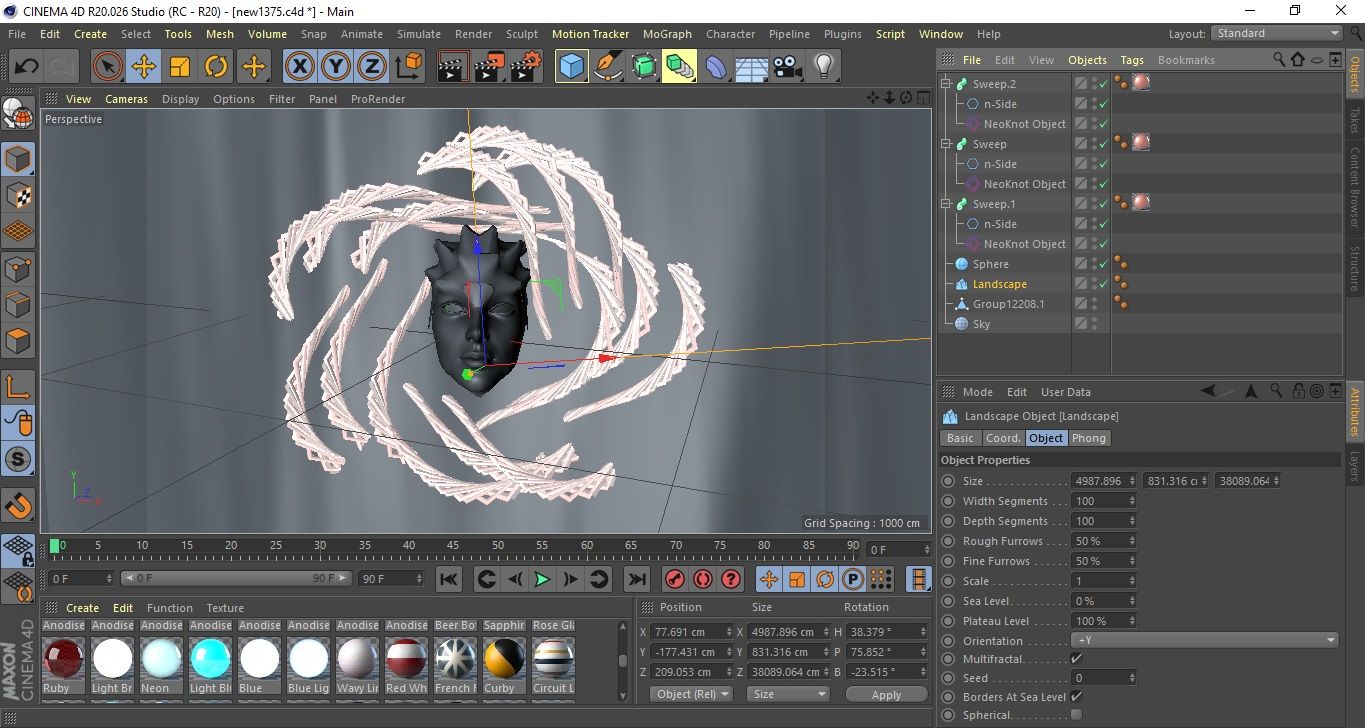Viewport: 1365px width, 728px height.
Task: Add a Cube primitive object
Action: tap(572, 67)
